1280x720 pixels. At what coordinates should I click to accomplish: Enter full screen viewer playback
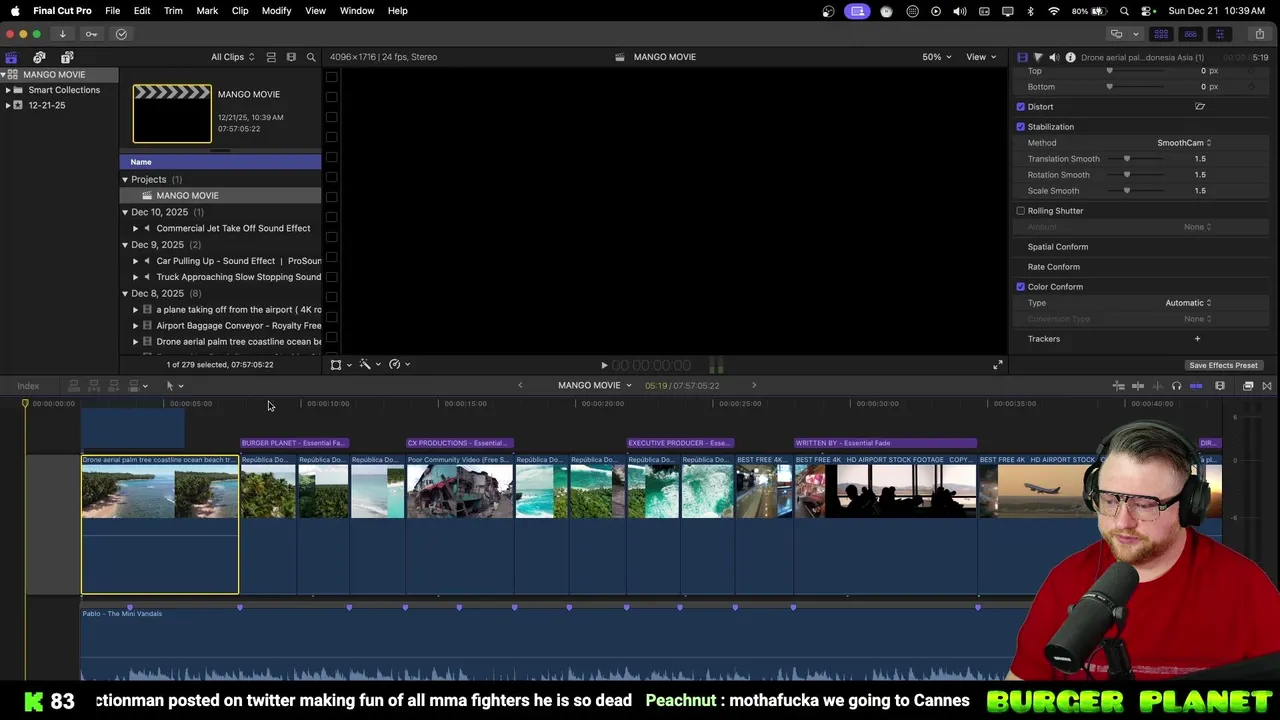[x=997, y=365]
